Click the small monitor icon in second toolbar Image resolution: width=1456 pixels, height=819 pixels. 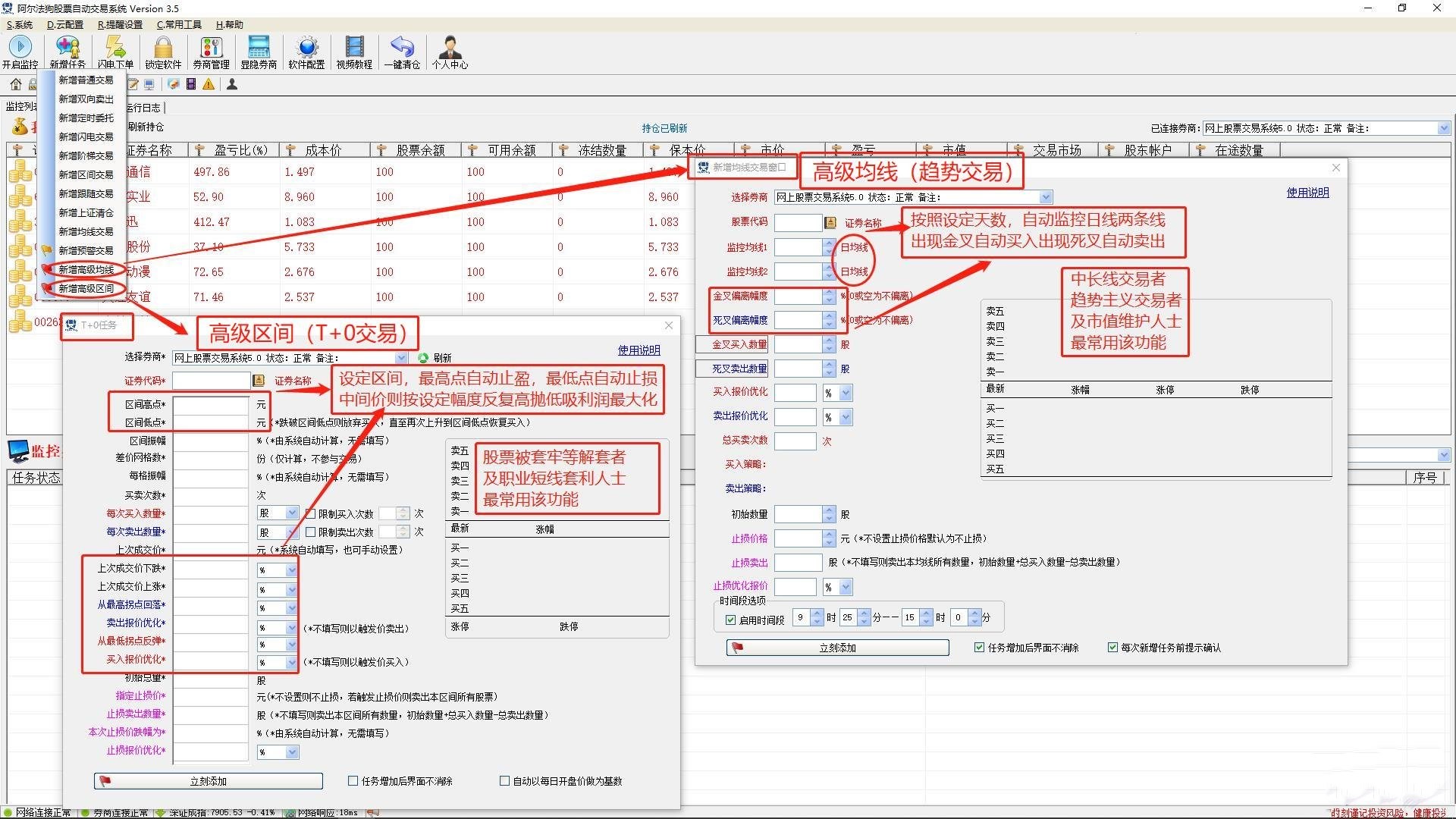(149, 84)
